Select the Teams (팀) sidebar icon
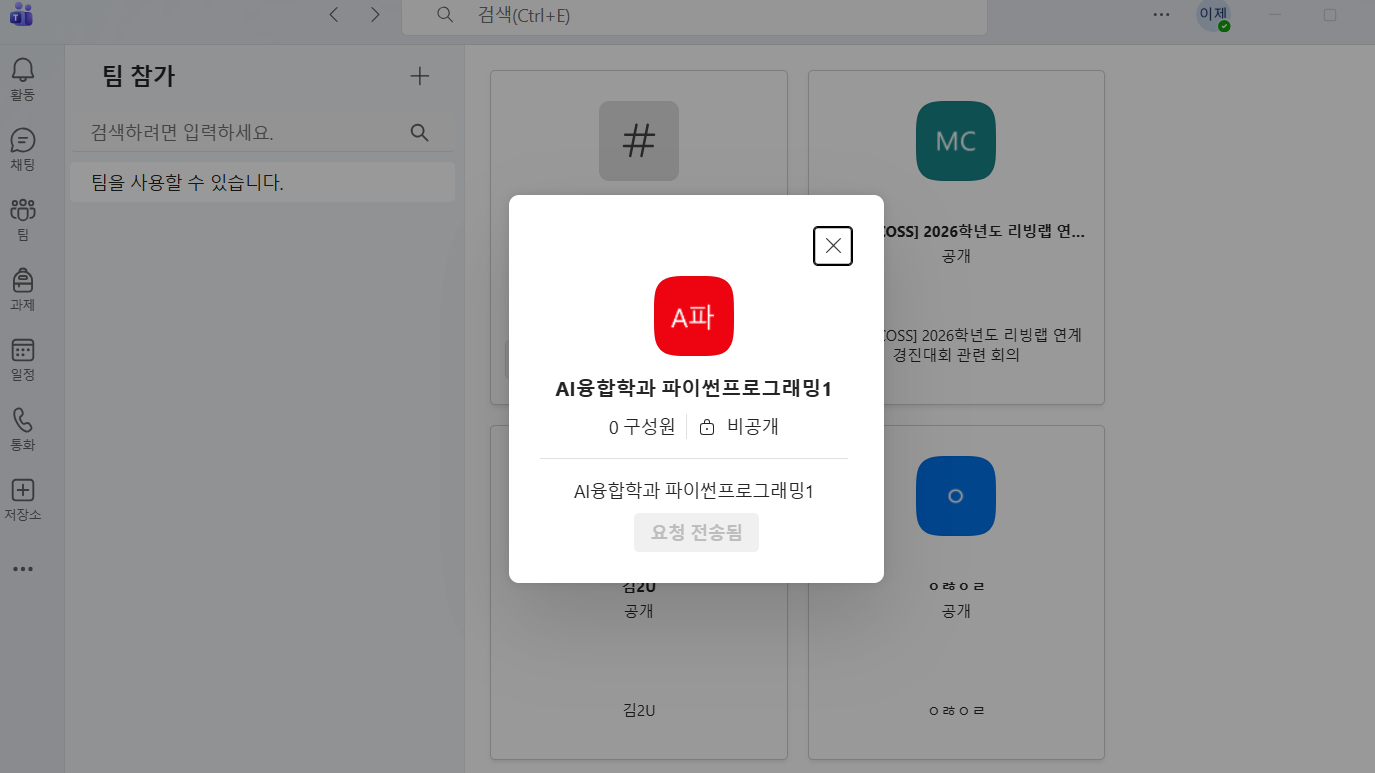The height and width of the screenshot is (773, 1375). click(x=22, y=218)
